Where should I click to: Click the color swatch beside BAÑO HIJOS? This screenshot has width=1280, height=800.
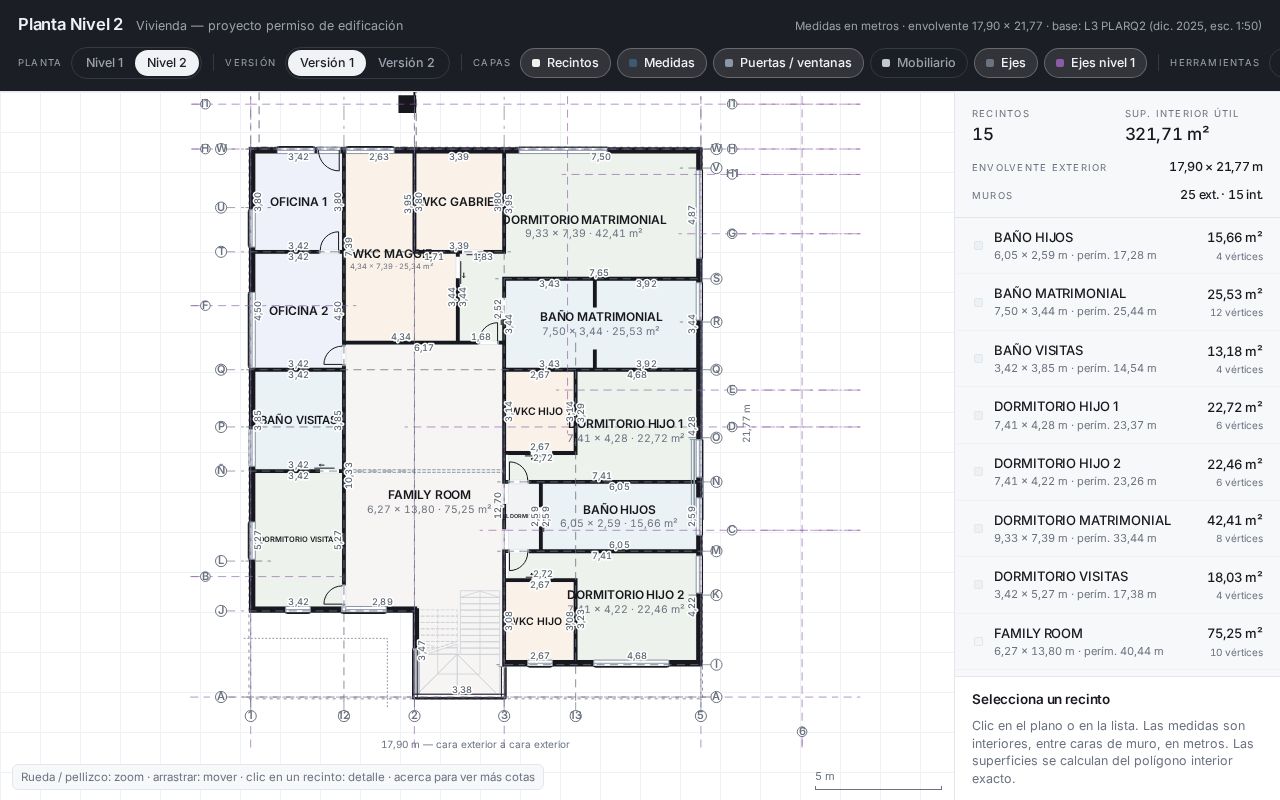[978, 246]
